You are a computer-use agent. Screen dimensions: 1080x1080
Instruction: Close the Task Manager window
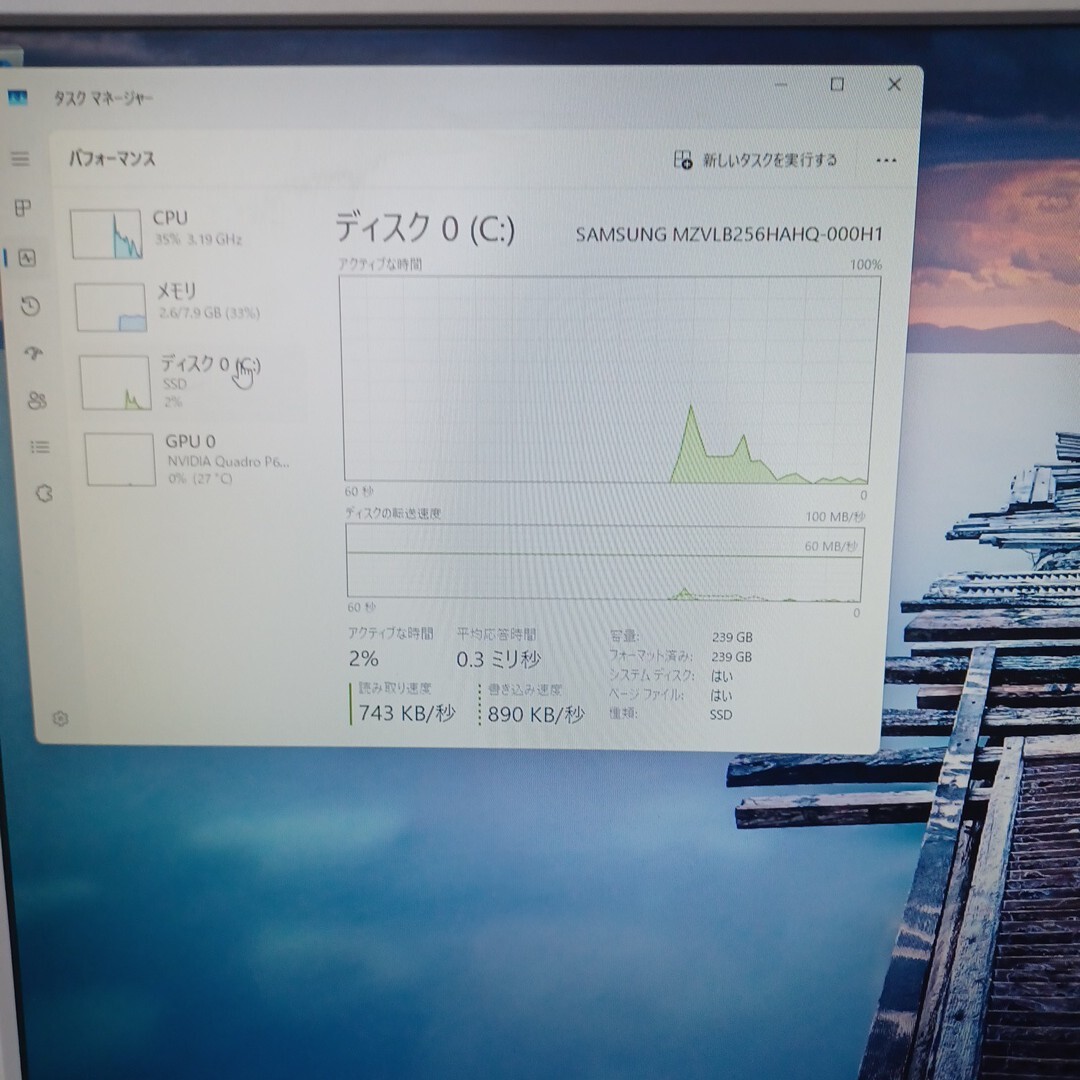point(894,84)
